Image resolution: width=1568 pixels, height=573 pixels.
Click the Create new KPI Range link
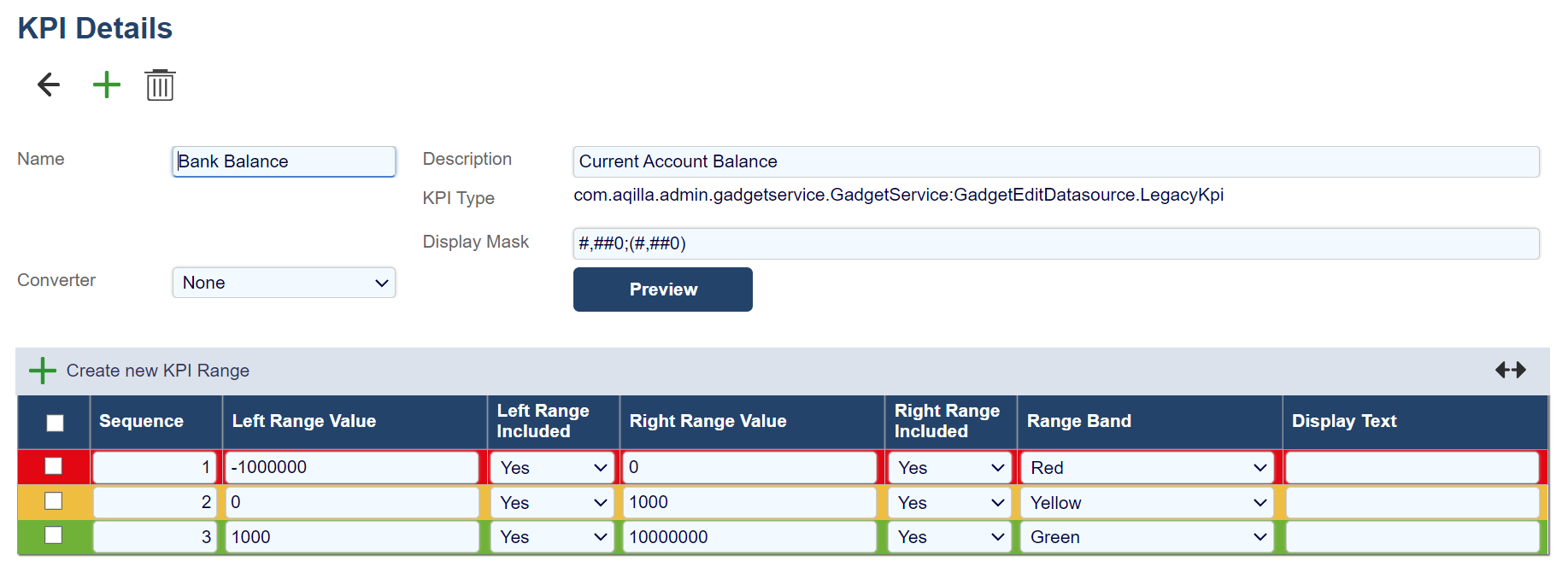[x=157, y=371]
